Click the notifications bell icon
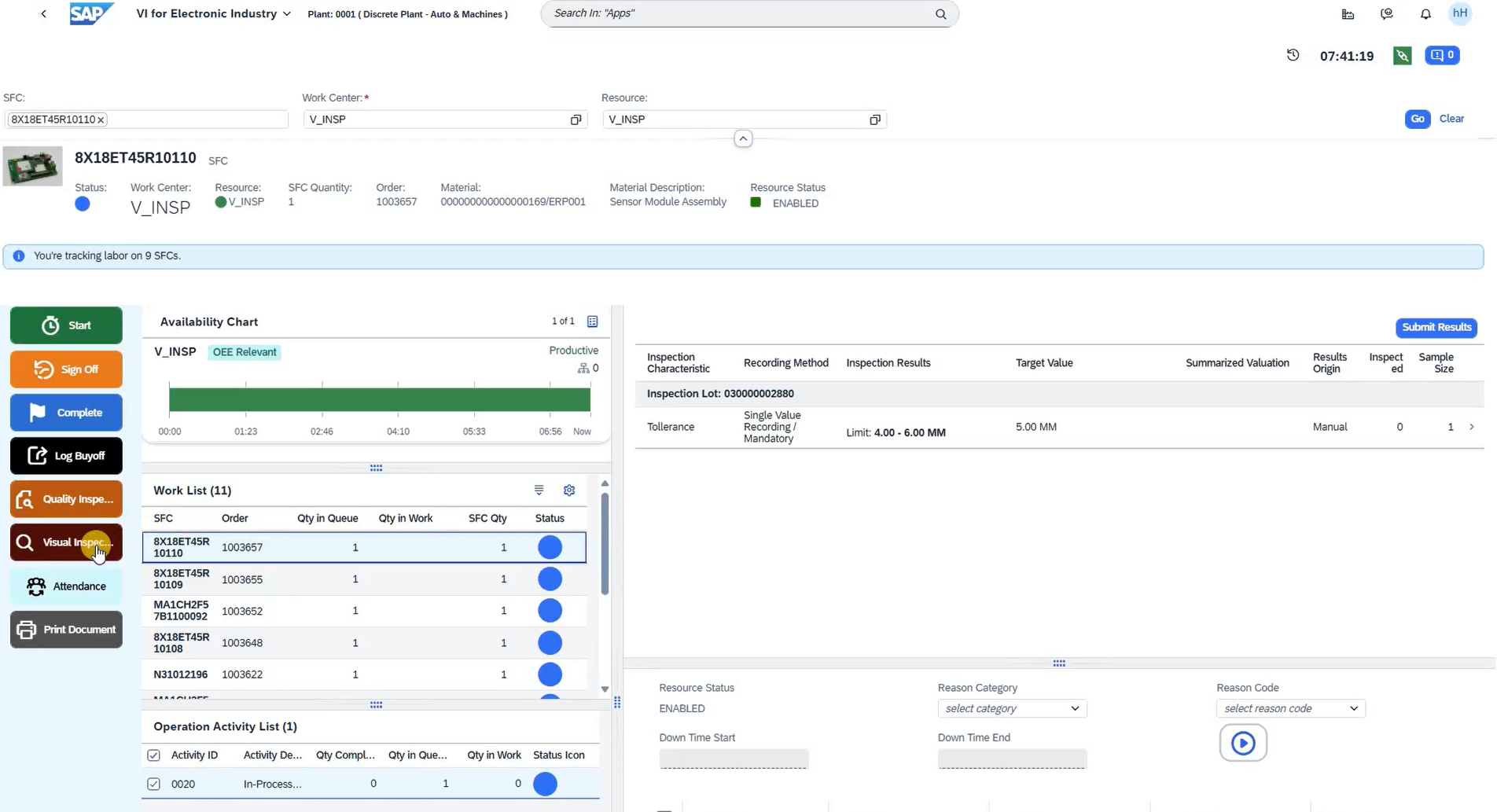 1425,14
